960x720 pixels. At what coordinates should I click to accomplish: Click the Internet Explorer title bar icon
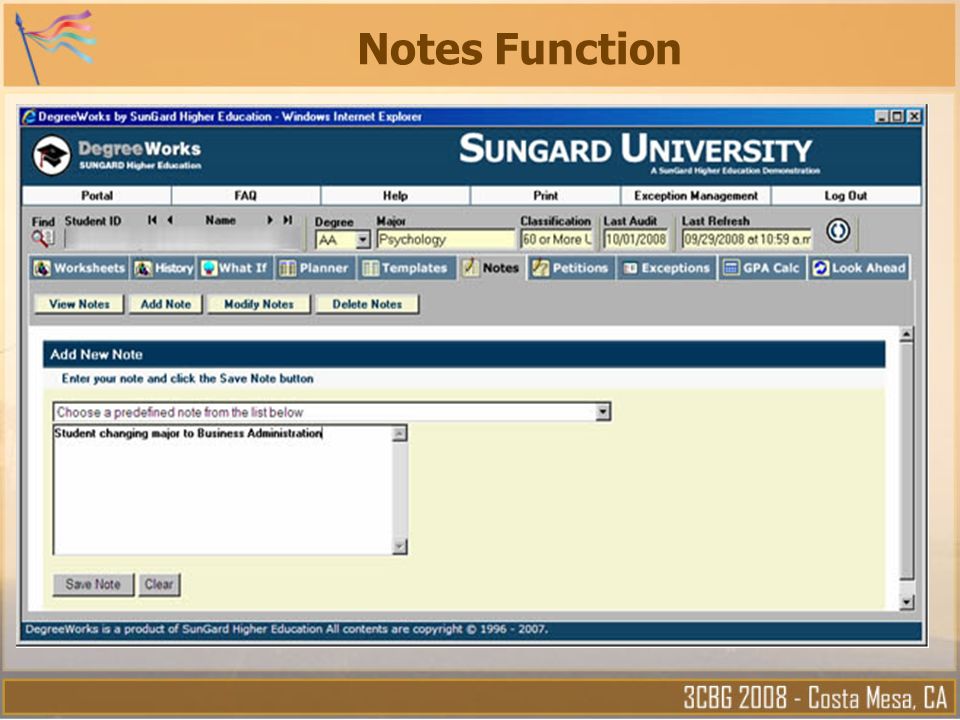[29, 116]
